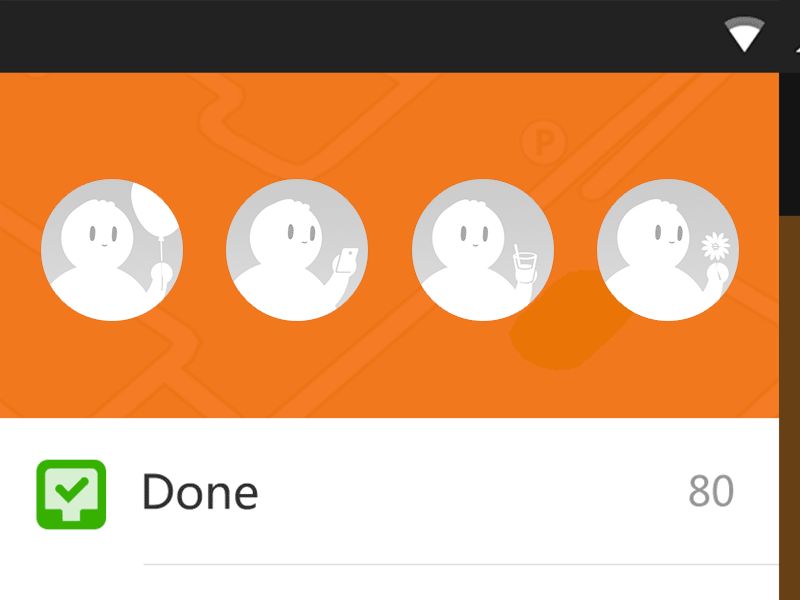Click the 80 count on Done row
The image size is (800, 600).
point(711,491)
